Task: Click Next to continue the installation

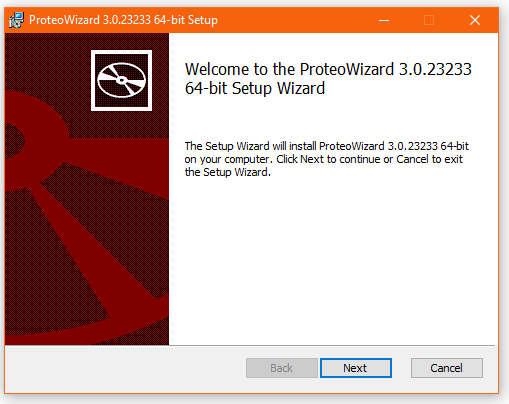Action: 356,368
